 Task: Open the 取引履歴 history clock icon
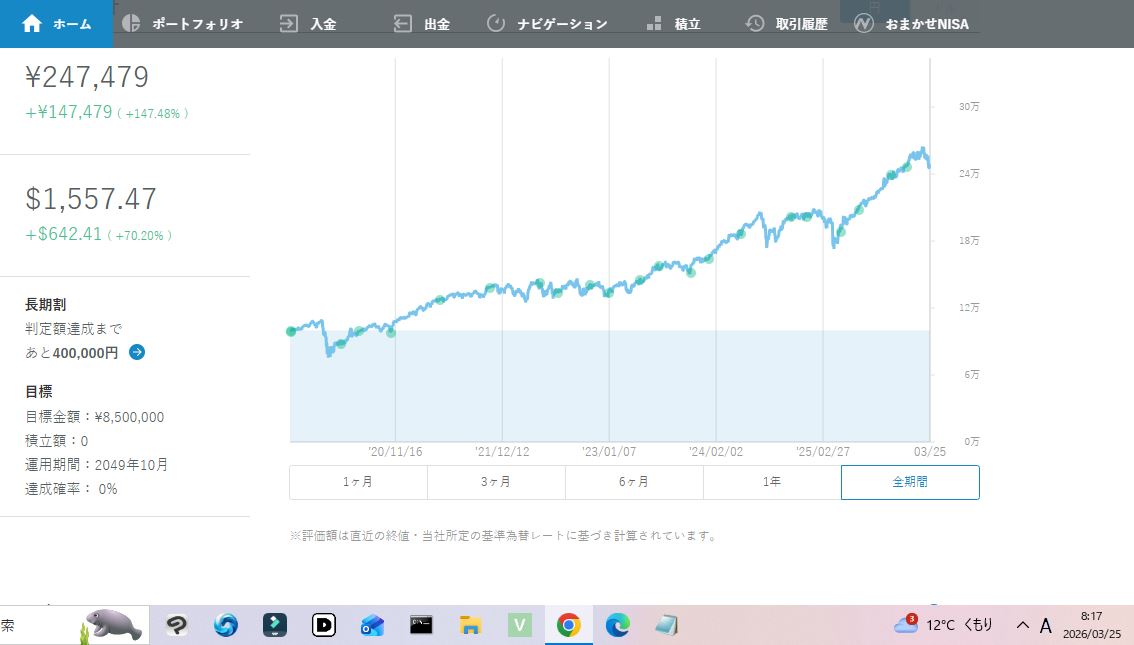(x=756, y=24)
